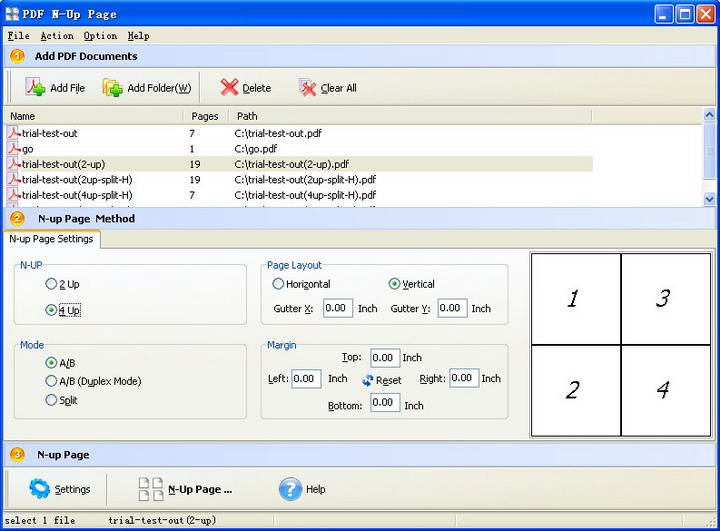Image resolution: width=720 pixels, height=531 pixels.
Task: Click layout preview cell 3
Action: click(x=666, y=299)
